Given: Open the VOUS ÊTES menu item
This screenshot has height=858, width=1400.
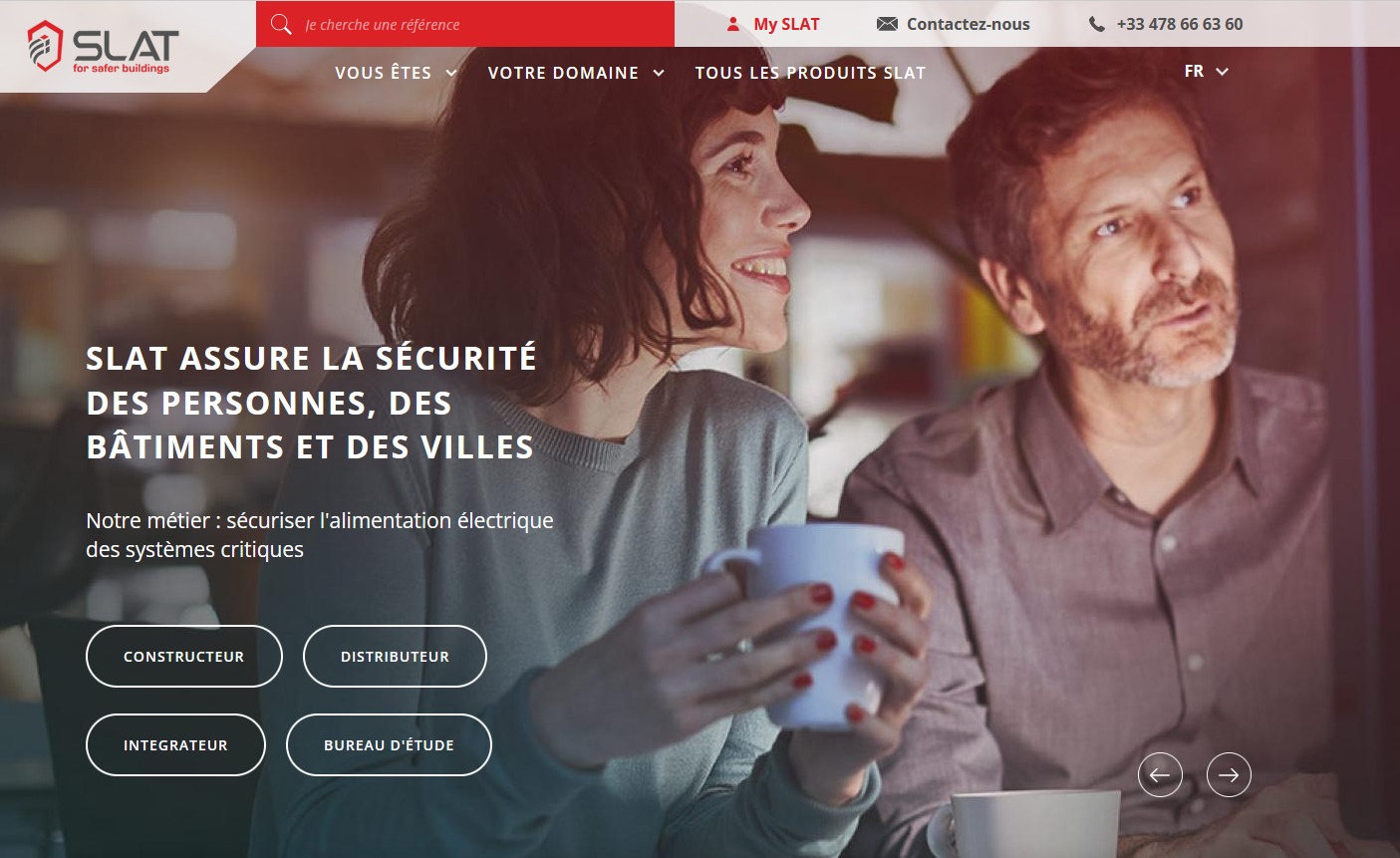Looking at the screenshot, I should [x=384, y=73].
